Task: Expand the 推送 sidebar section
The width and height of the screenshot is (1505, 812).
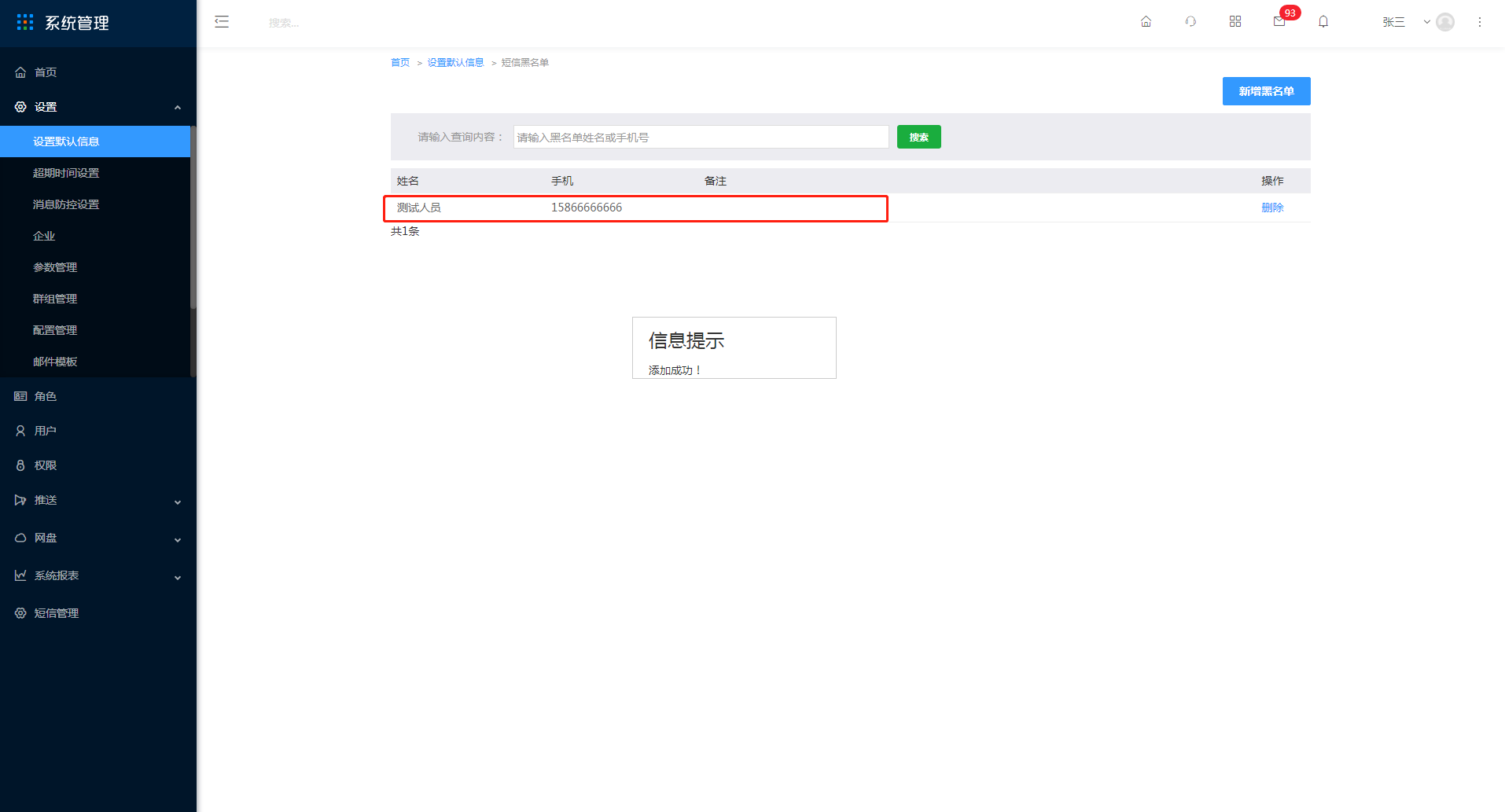Action: [x=98, y=500]
